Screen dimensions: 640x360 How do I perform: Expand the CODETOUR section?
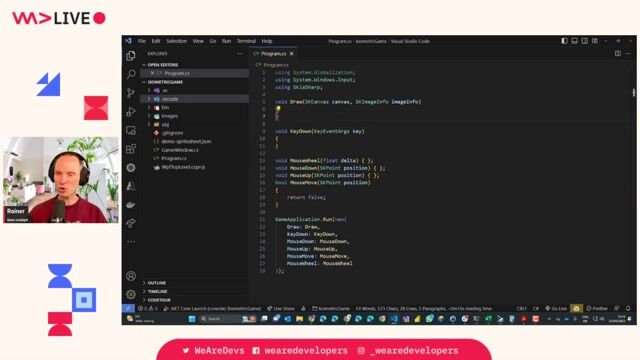(x=195, y=300)
